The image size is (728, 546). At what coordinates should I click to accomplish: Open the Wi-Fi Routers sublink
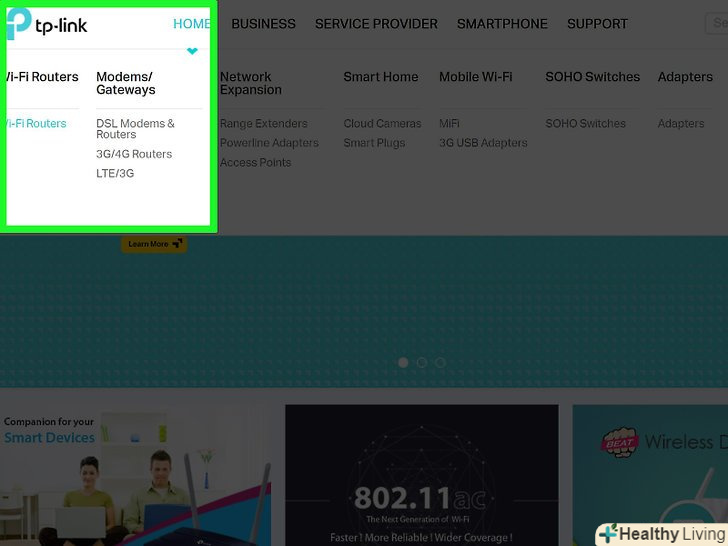[35, 124]
